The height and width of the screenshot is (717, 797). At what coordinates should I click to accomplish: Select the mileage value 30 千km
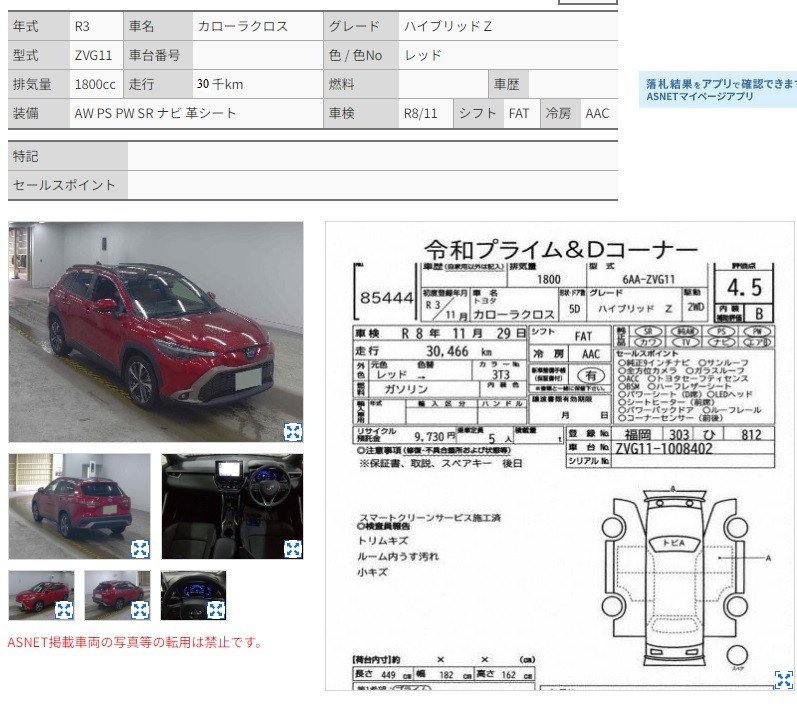click(x=220, y=84)
